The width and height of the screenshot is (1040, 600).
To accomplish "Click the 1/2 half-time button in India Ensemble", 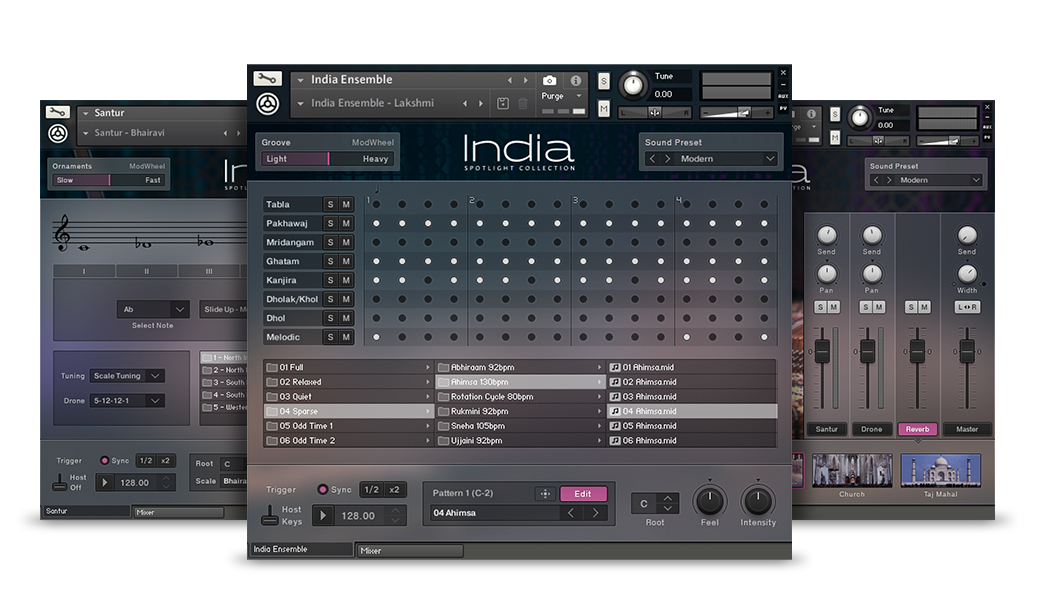I will [x=371, y=489].
